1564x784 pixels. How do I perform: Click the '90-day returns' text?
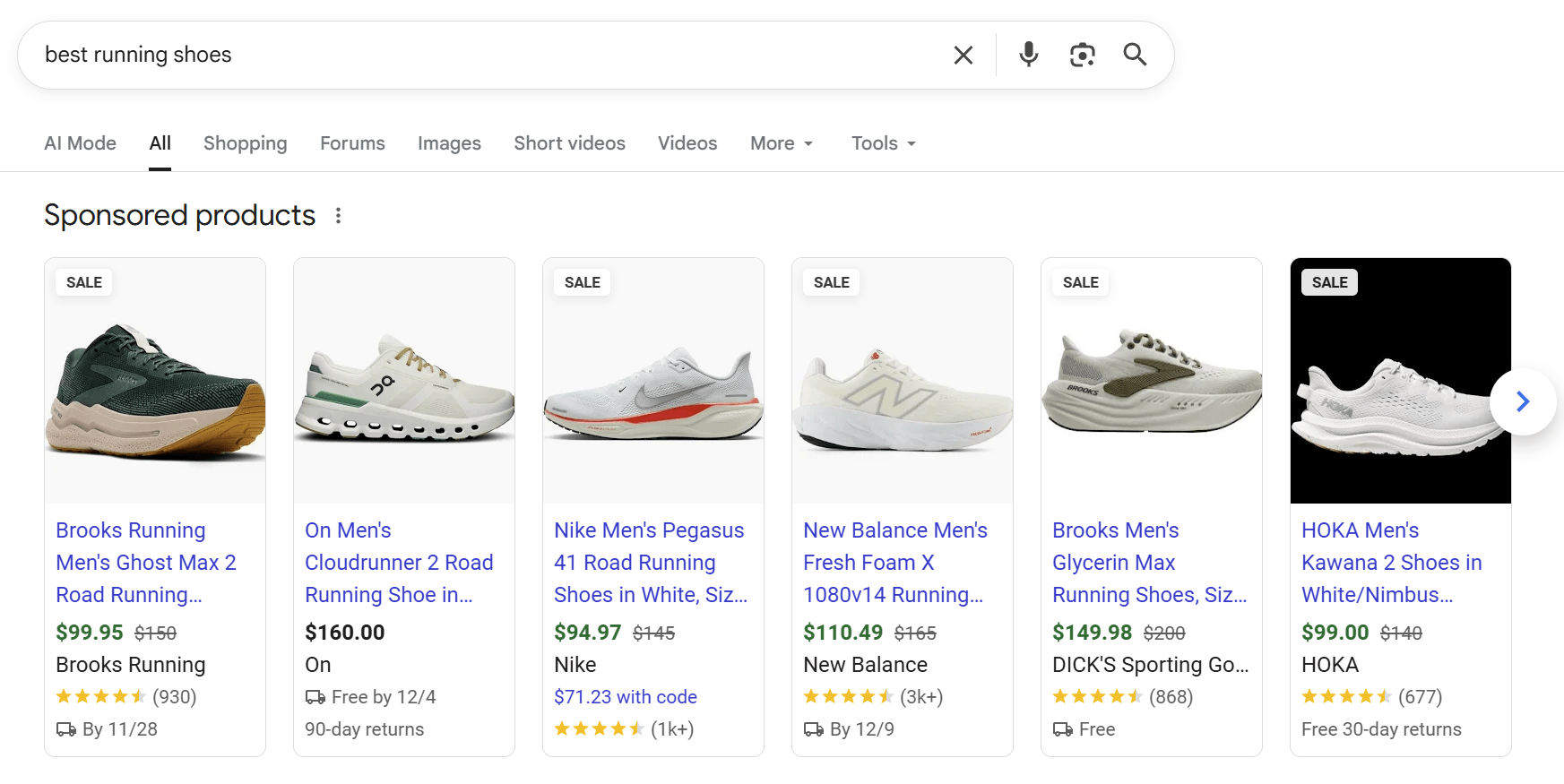coord(365,729)
